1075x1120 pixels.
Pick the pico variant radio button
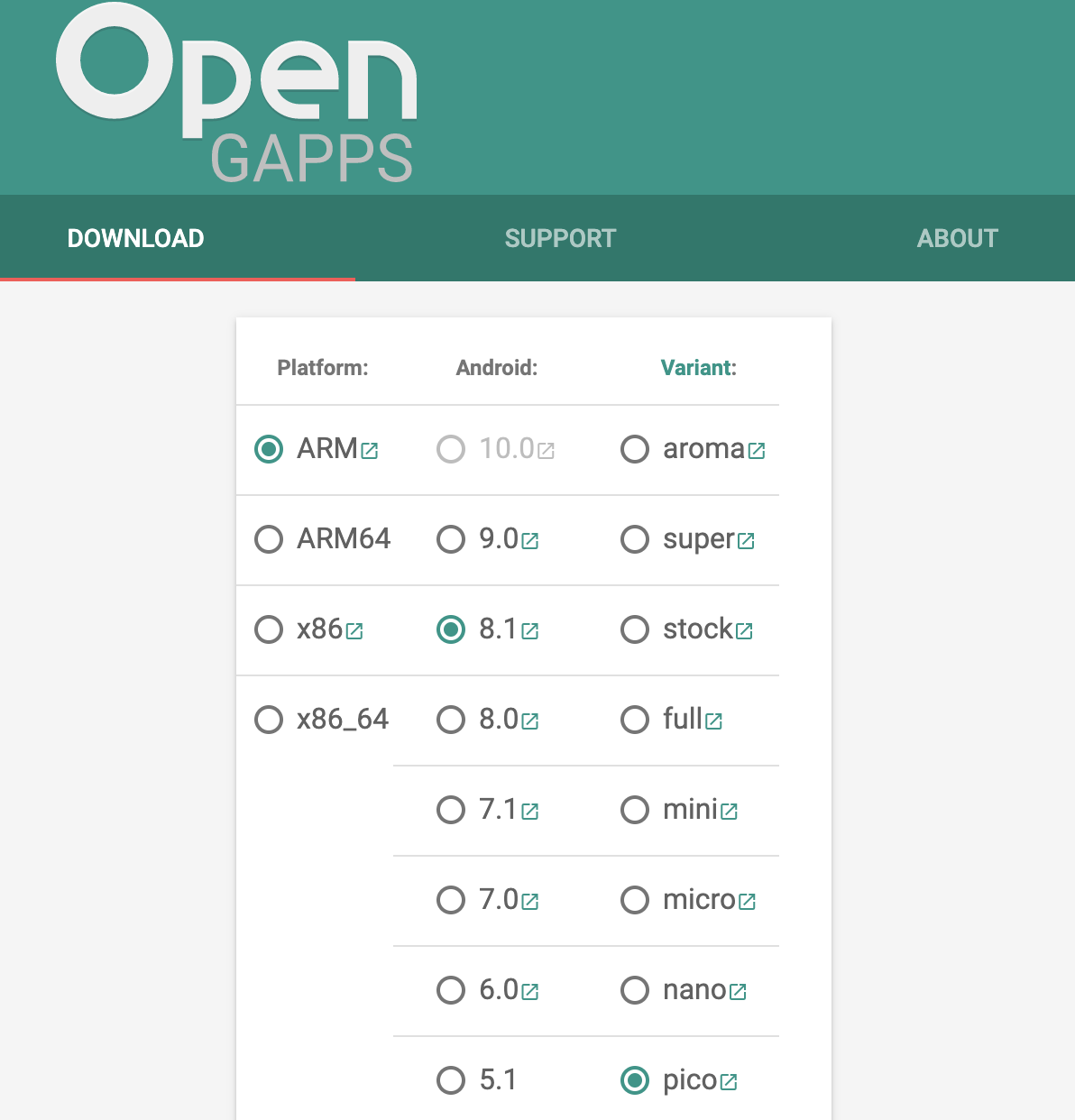[x=635, y=1080]
